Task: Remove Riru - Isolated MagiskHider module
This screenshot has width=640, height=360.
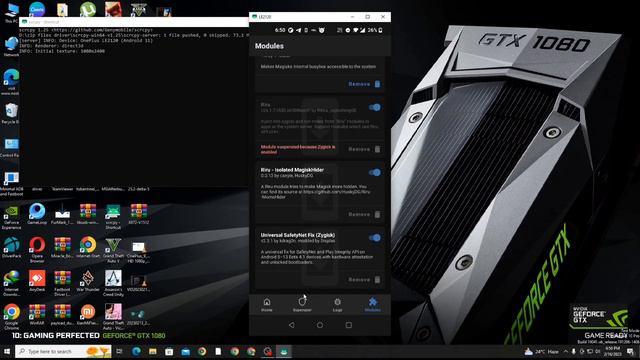Action: click(364, 214)
